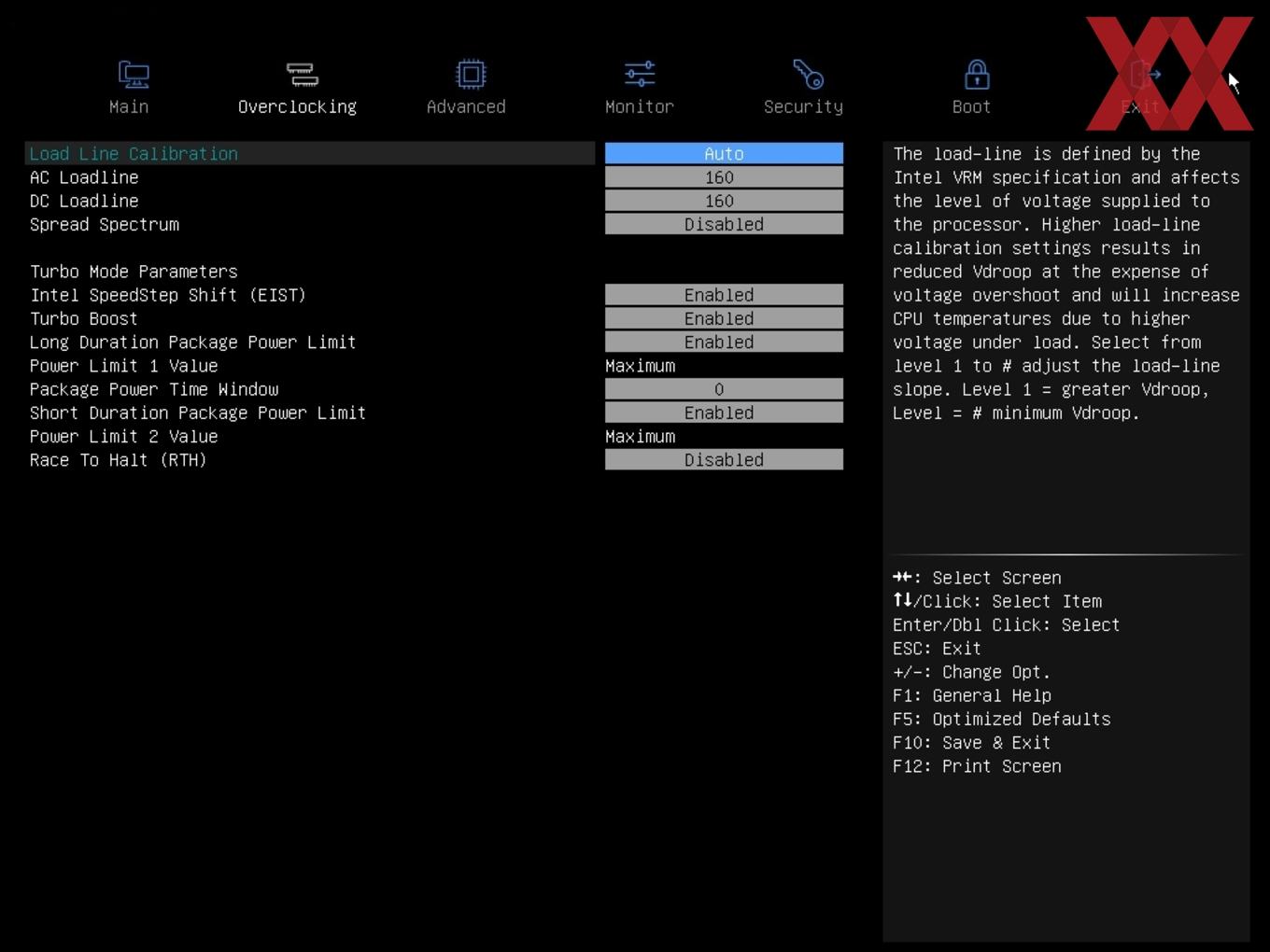Select the Overclocking tab label

click(297, 106)
